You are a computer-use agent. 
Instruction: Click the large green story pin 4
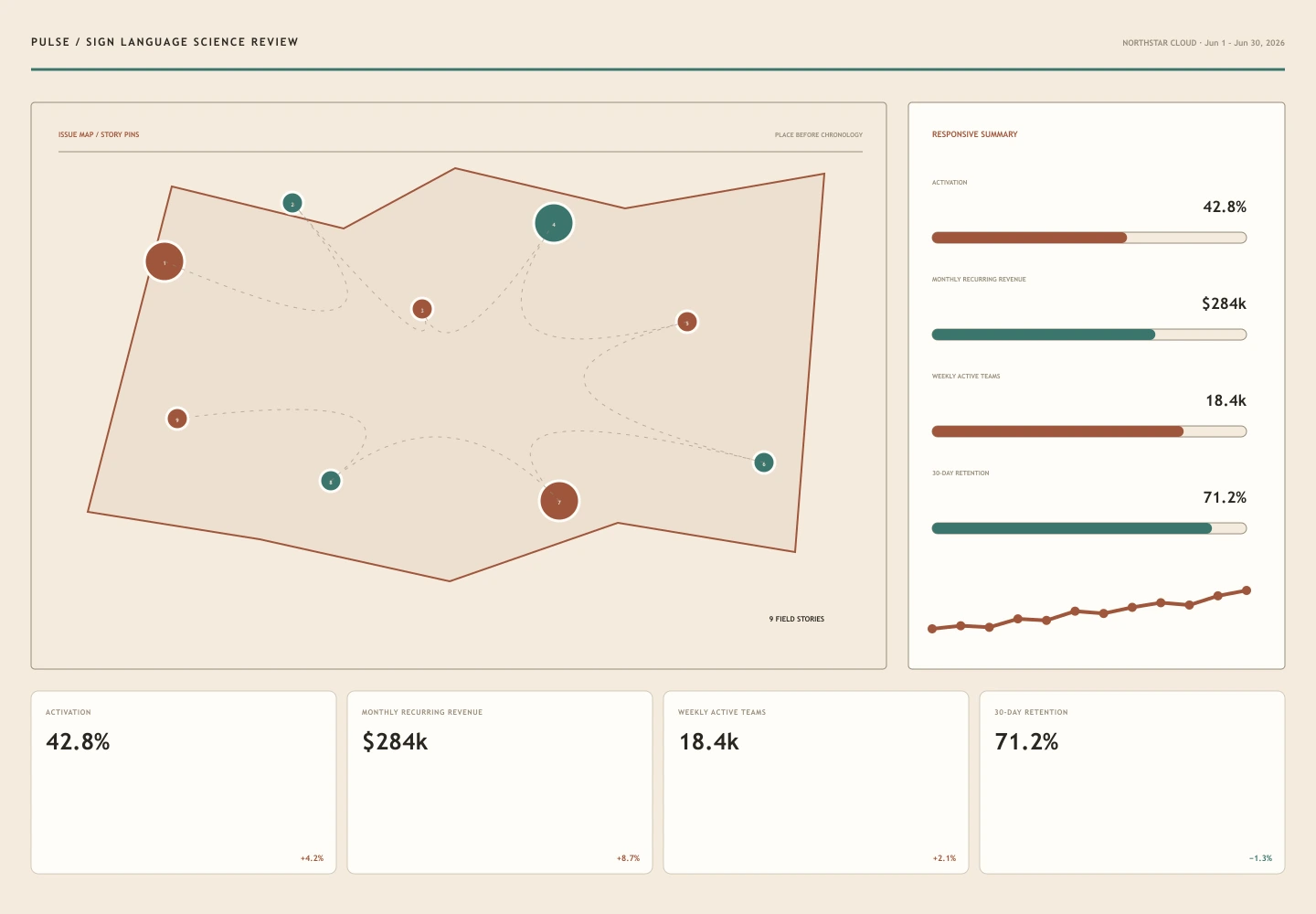pyautogui.click(x=554, y=223)
